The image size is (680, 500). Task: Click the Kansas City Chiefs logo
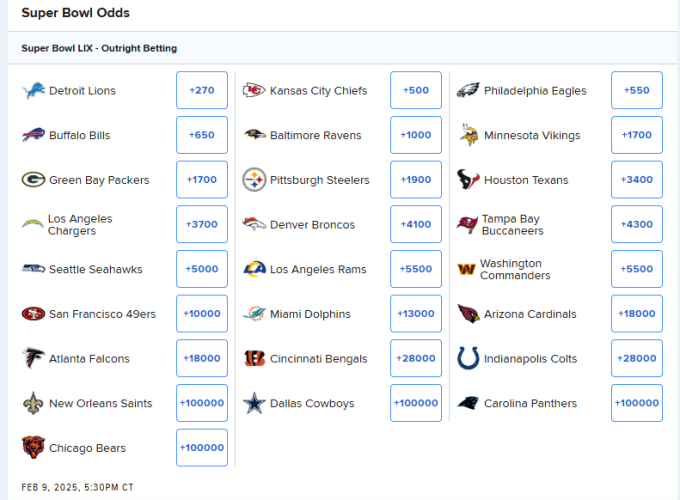point(254,90)
